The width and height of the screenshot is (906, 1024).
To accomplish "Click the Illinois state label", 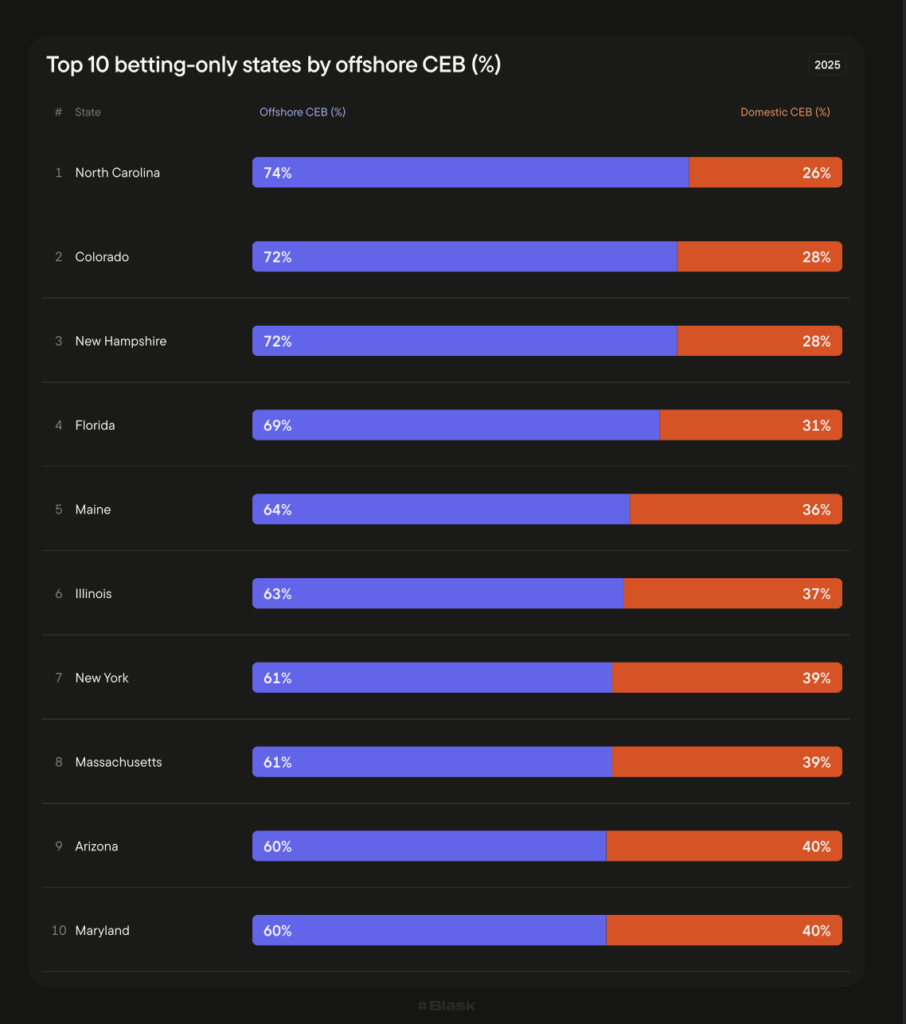I will coord(93,593).
